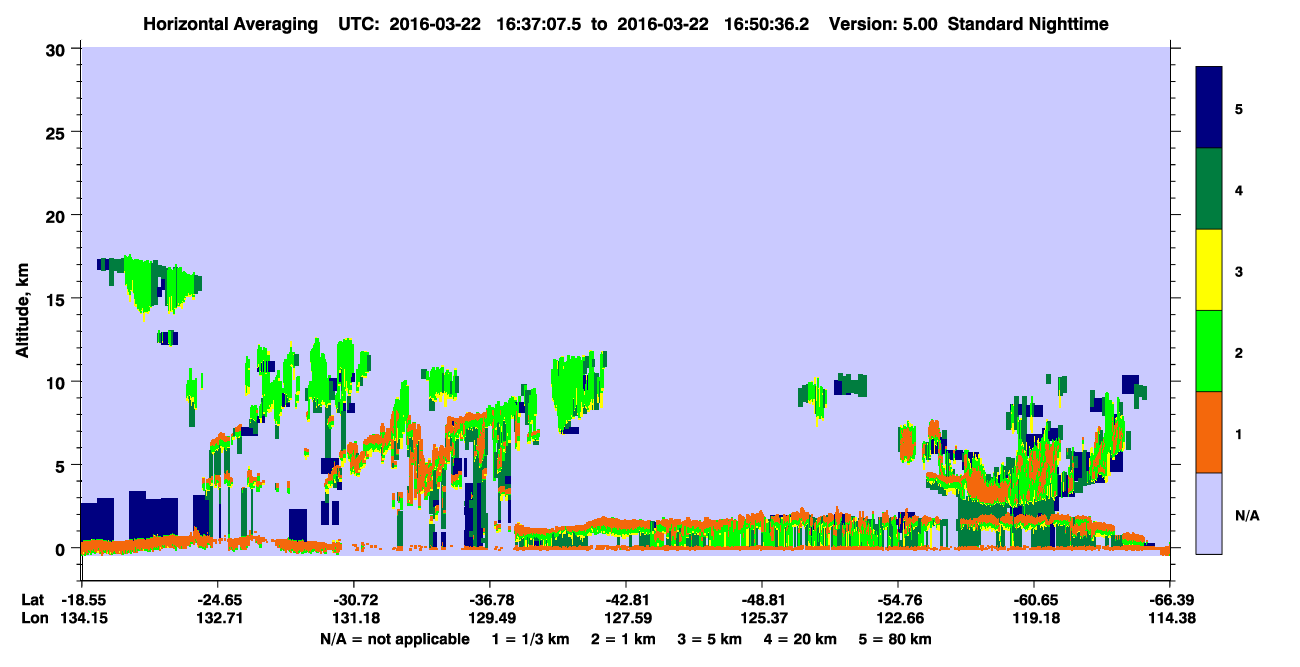Click the dark blue level 5 colorbar segment
This screenshot has width=1300, height=667.
(x=1209, y=108)
